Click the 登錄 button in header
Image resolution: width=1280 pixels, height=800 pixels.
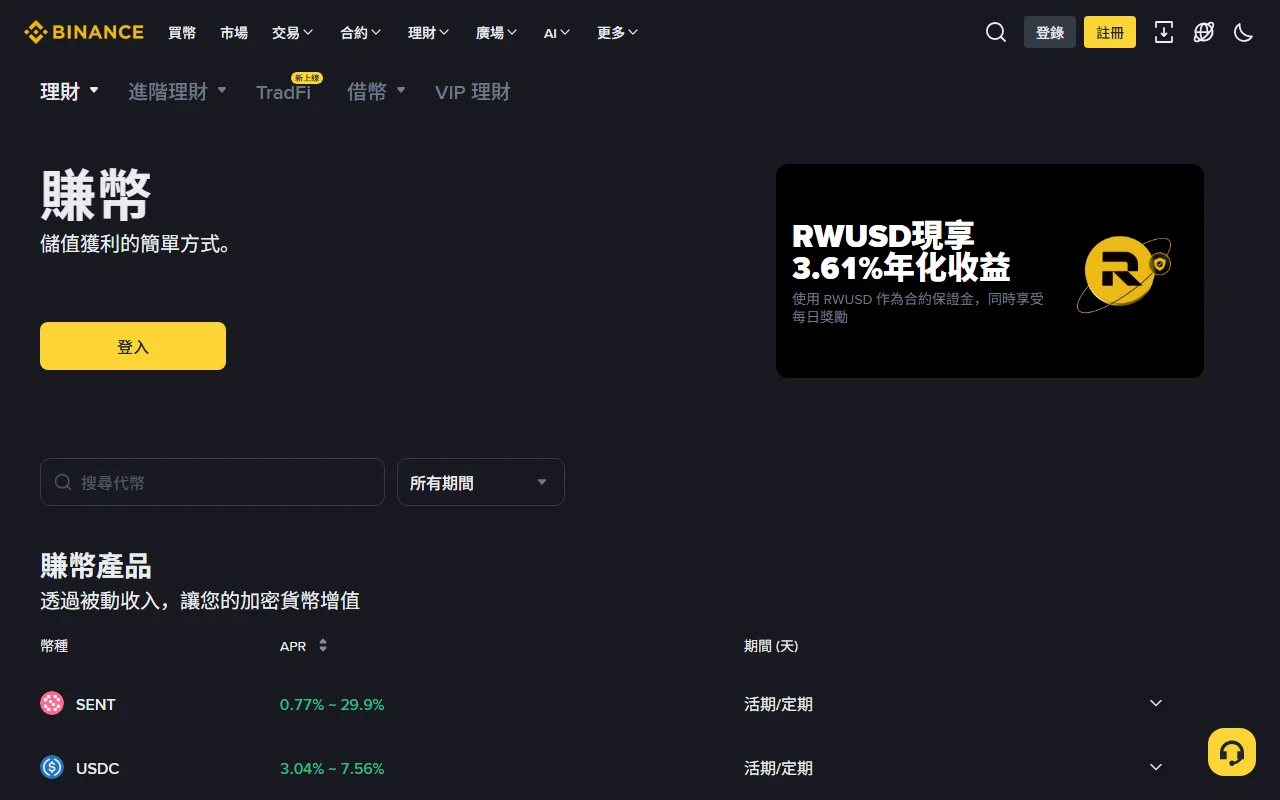[1050, 32]
